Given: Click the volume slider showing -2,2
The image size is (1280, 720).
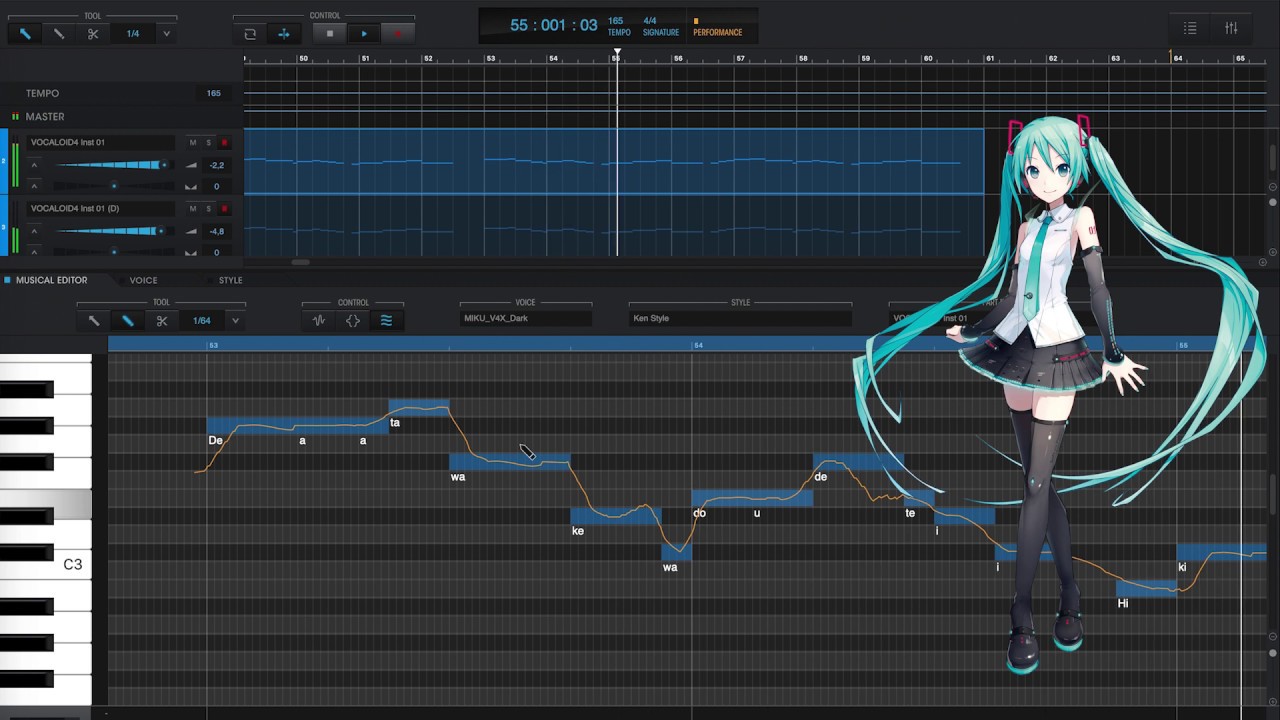Looking at the screenshot, I should click(113, 165).
